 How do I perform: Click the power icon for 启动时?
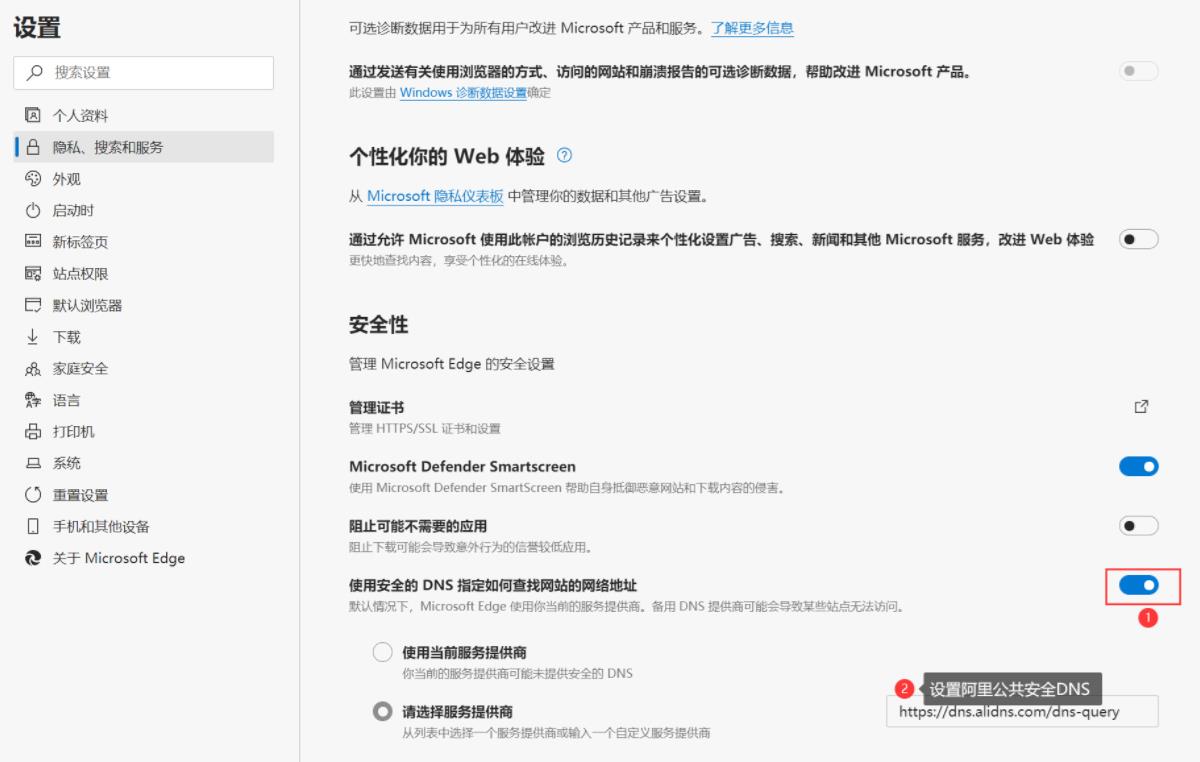(31, 211)
